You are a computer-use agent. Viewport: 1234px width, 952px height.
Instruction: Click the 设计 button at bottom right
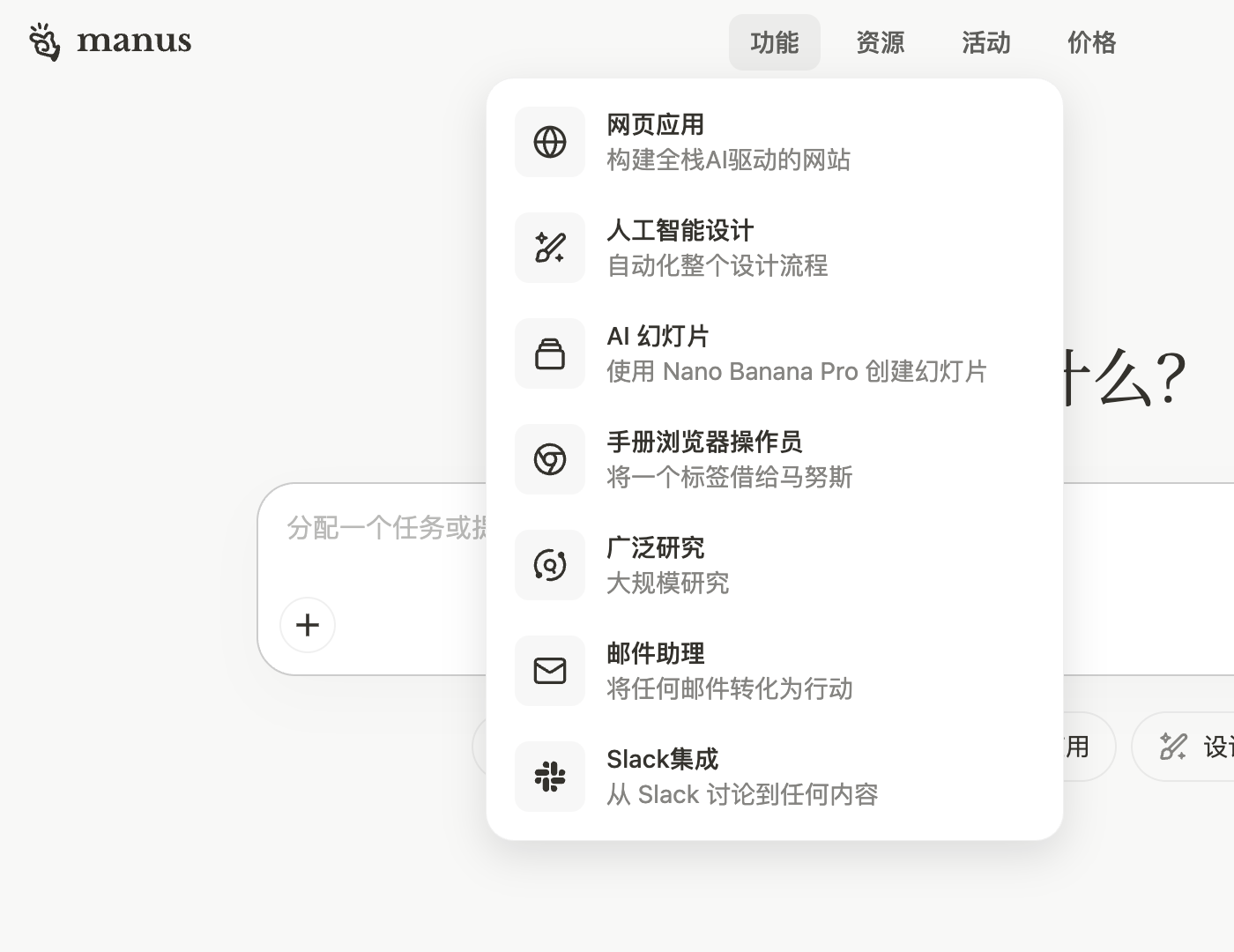click(1199, 746)
